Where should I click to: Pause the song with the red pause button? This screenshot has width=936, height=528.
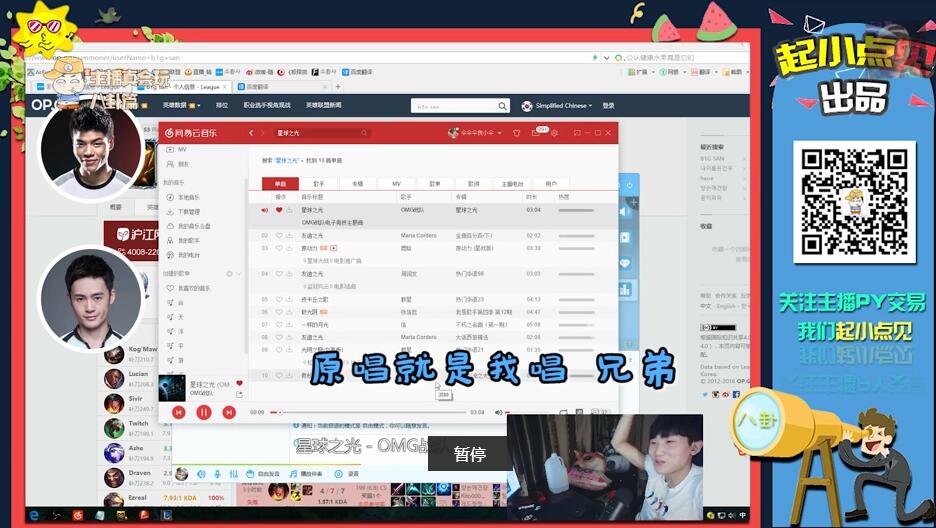pos(204,412)
